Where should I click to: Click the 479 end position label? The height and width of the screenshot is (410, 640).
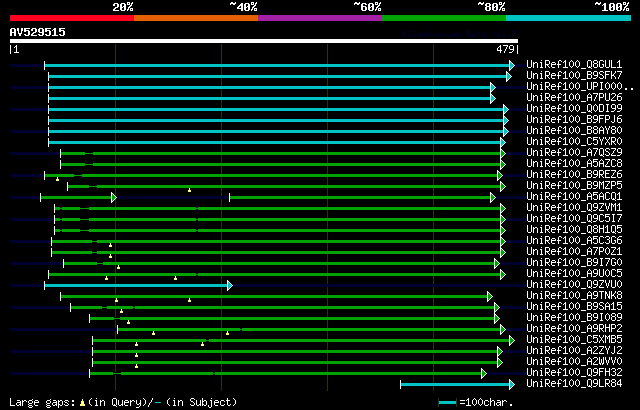tap(505, 49)
